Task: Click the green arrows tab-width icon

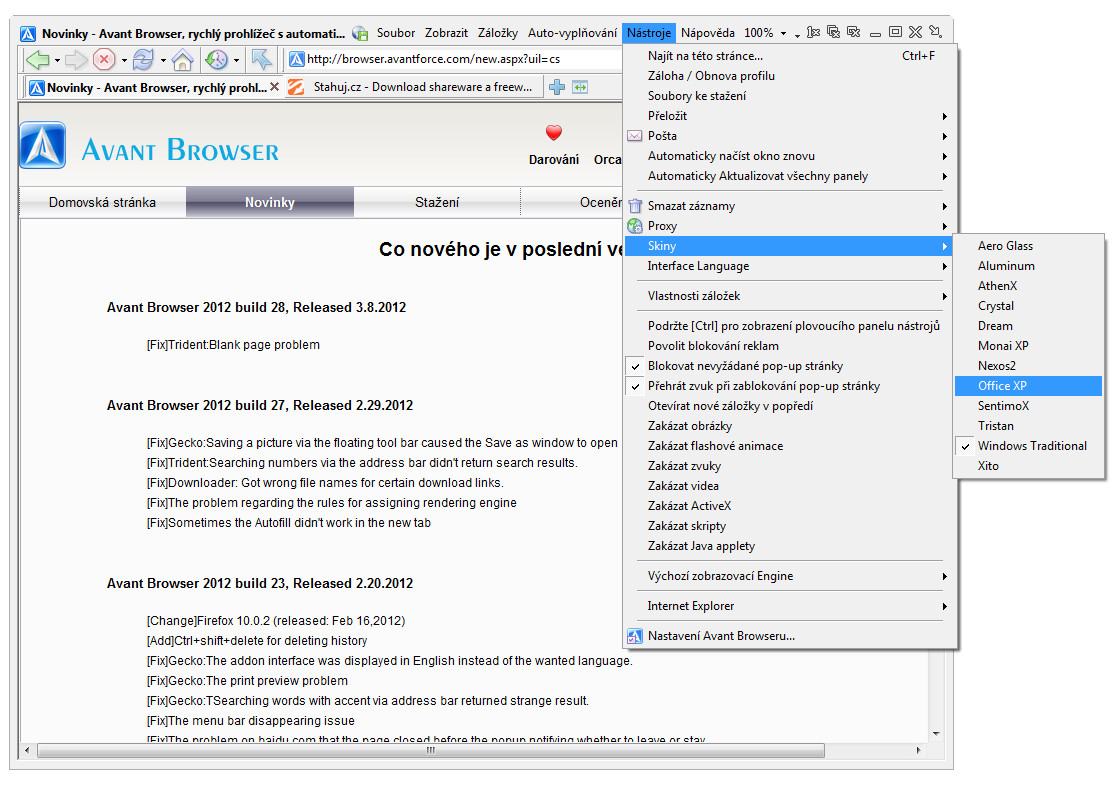Action: [580, 87]
